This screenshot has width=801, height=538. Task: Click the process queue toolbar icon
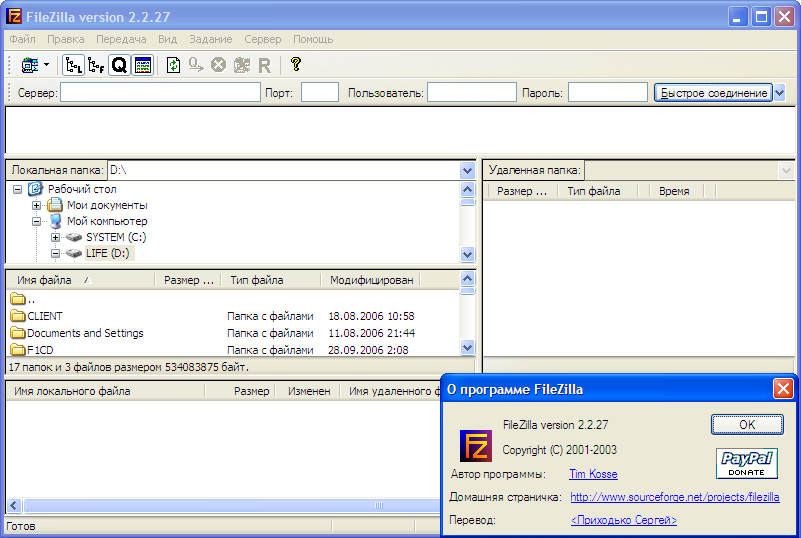coord(196,65)
